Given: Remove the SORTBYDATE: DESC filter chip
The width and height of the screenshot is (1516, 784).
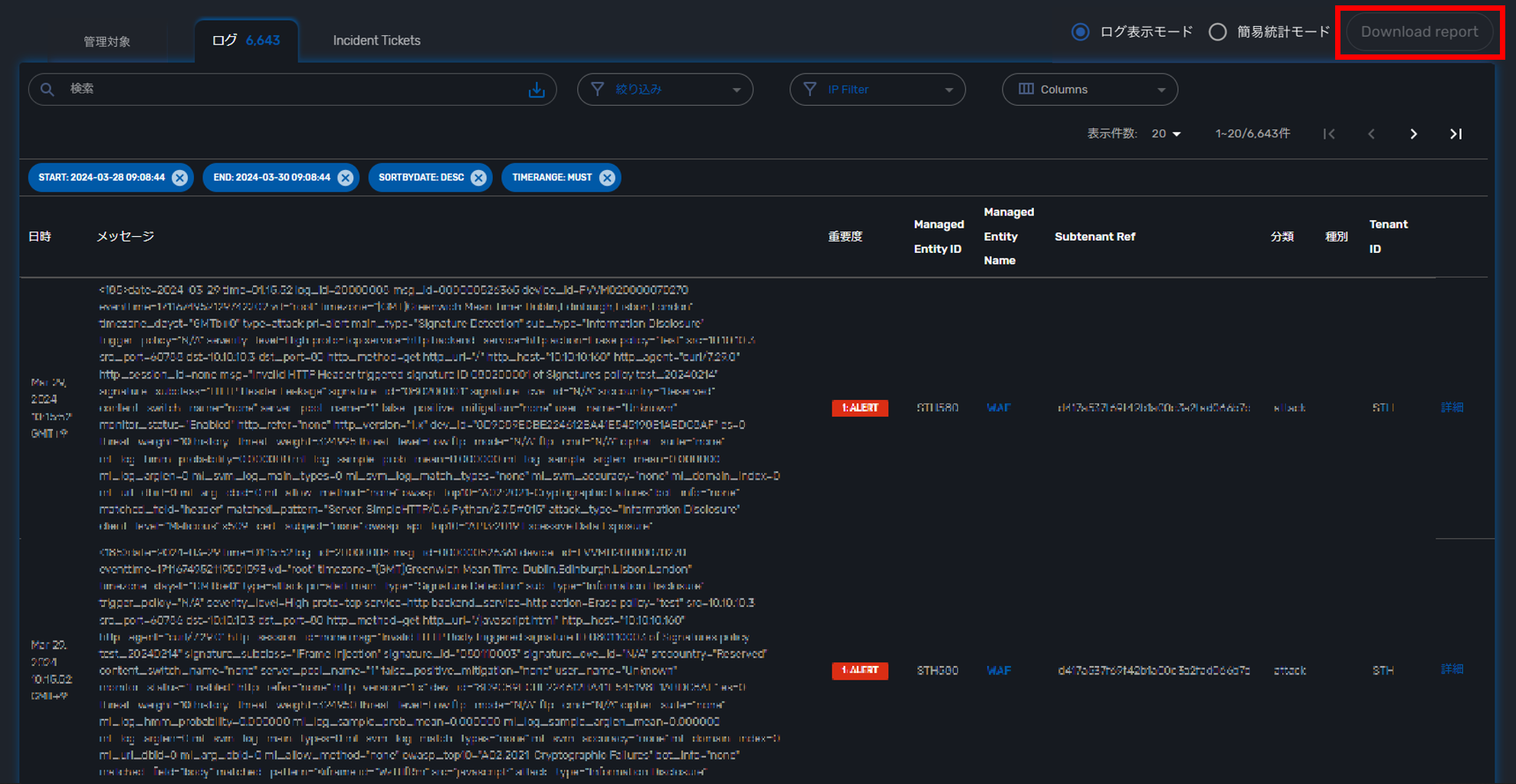Looking at the screenshot, I should [479, 178].
